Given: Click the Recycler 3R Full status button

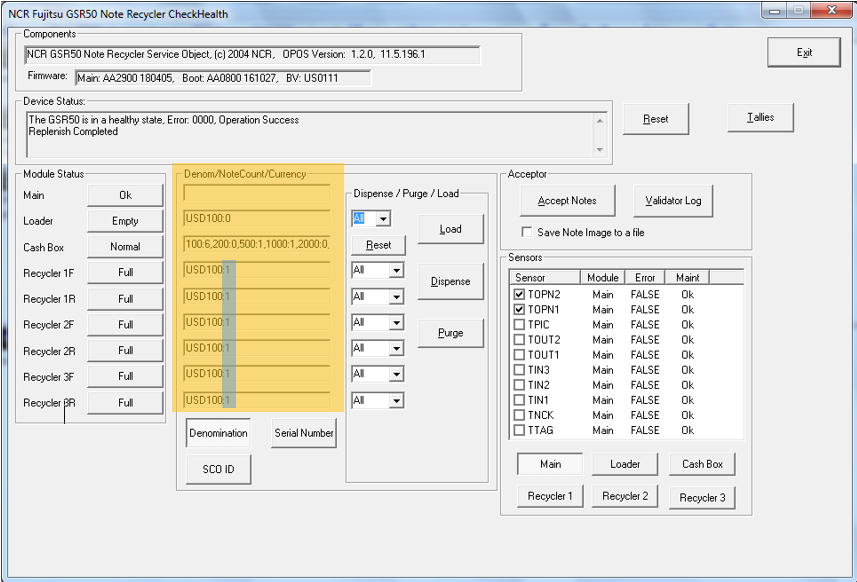Looking at the screenshot, I should pyautogui.click(x=125, y=403).
